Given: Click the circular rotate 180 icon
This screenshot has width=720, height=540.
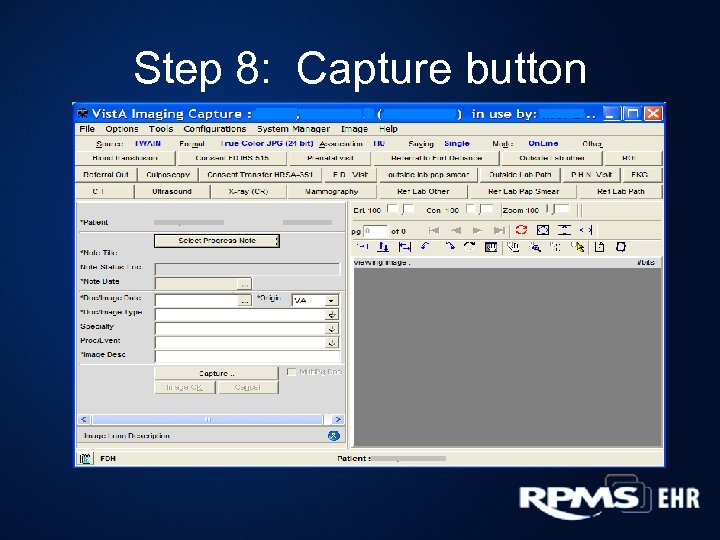Looking at the screenshot, I should click(x=469, y=247).
